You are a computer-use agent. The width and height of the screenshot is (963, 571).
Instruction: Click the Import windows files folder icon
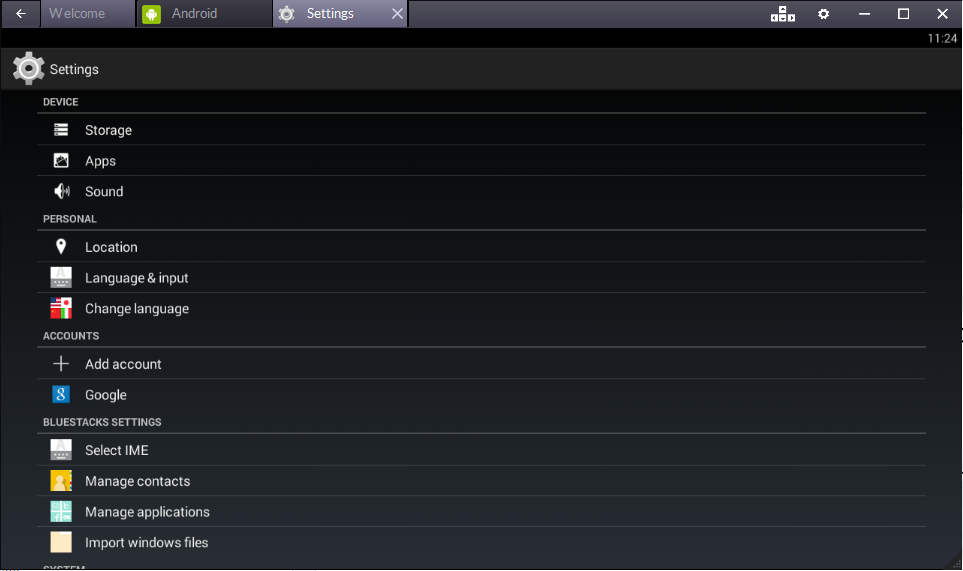click(61, 542)
